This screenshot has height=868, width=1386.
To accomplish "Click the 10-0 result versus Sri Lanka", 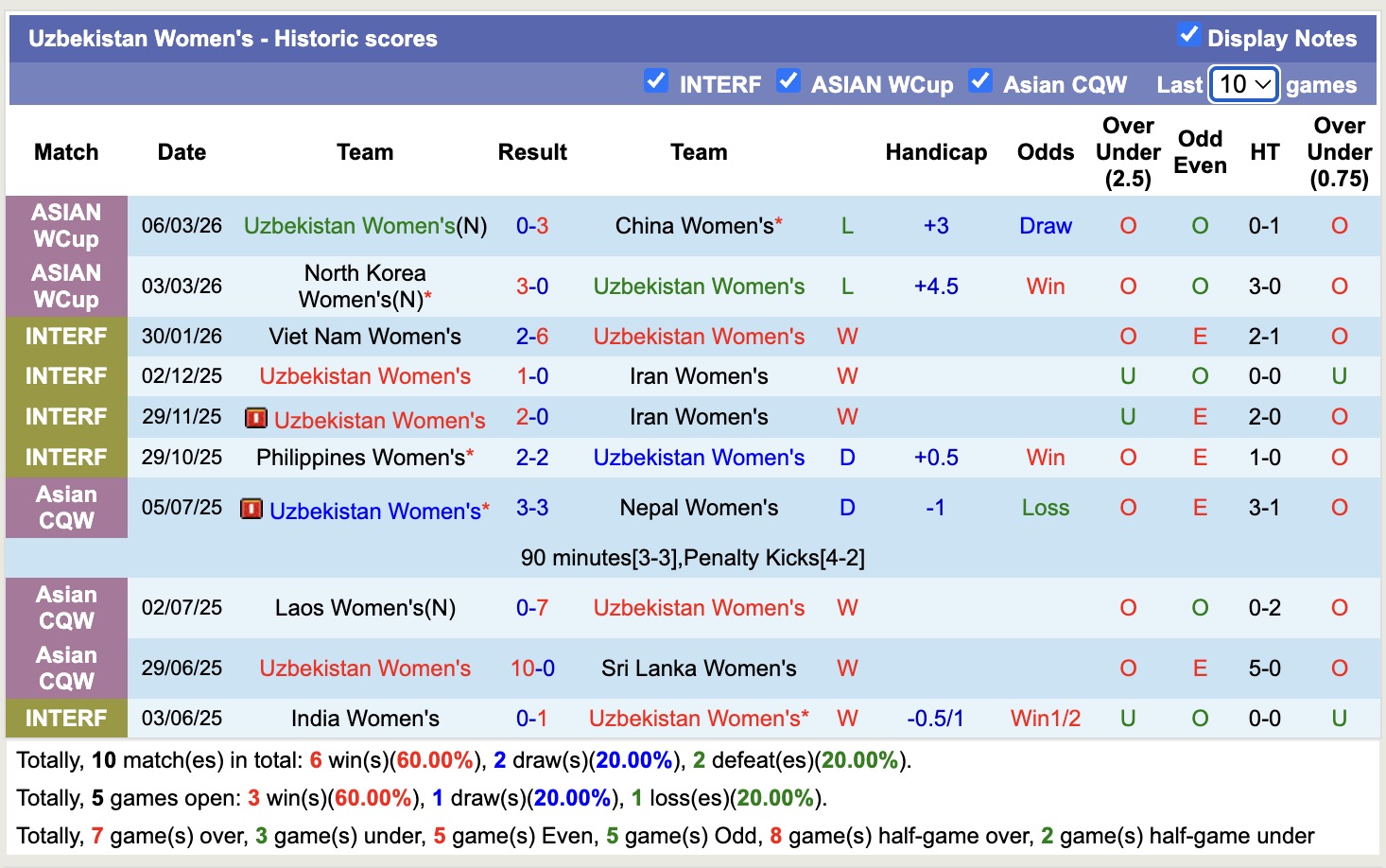I will point(532,668).
